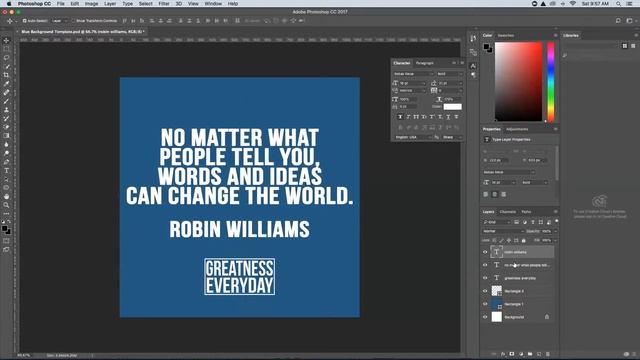
Task: Click the Character panel text color swatch
Action: 453,107
